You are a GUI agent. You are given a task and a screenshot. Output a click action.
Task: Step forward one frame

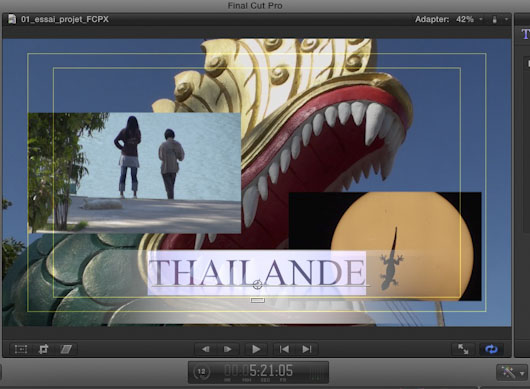[227, 349]
